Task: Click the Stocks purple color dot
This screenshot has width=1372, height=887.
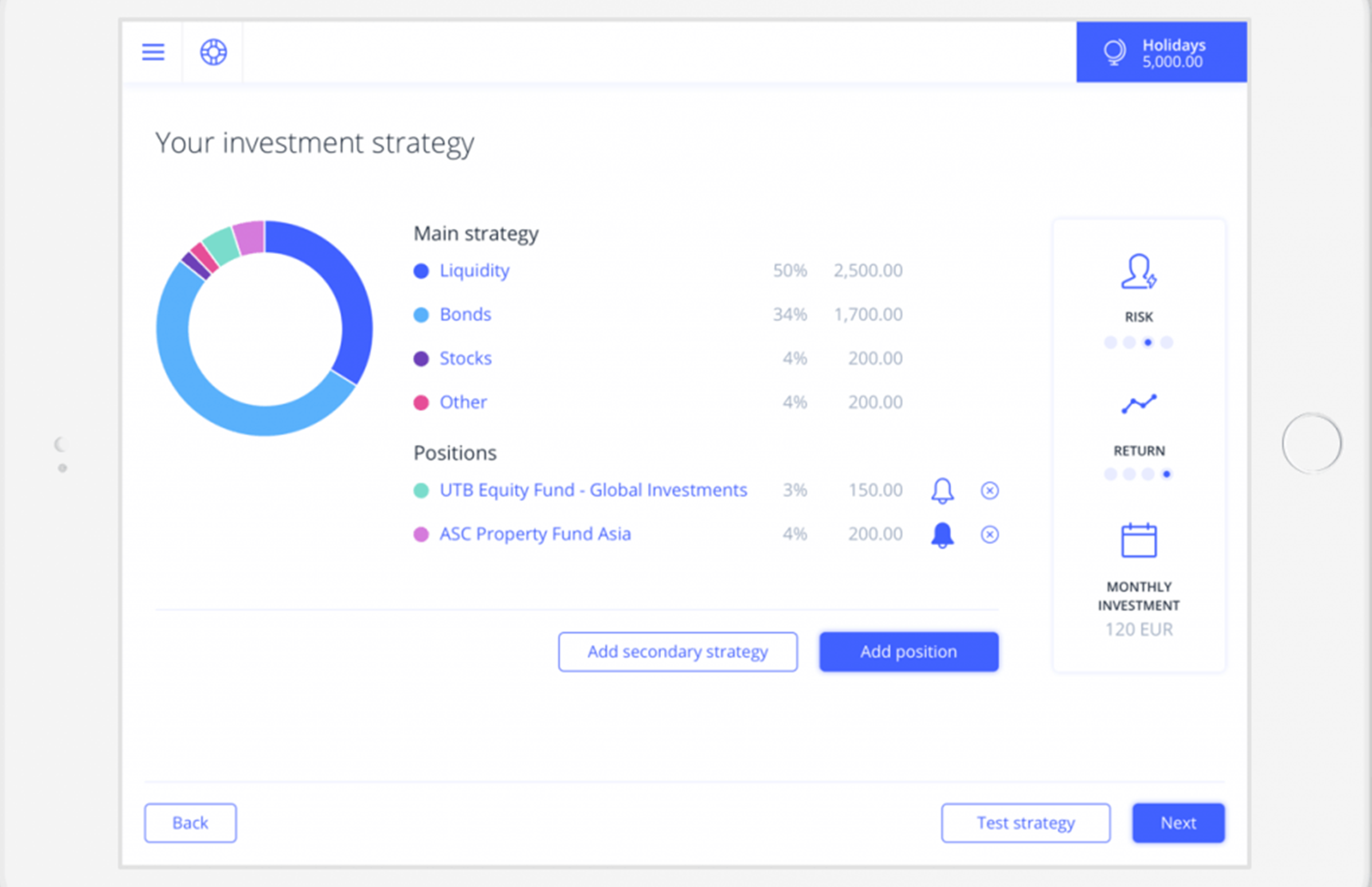Action: [x=421, y=359]
